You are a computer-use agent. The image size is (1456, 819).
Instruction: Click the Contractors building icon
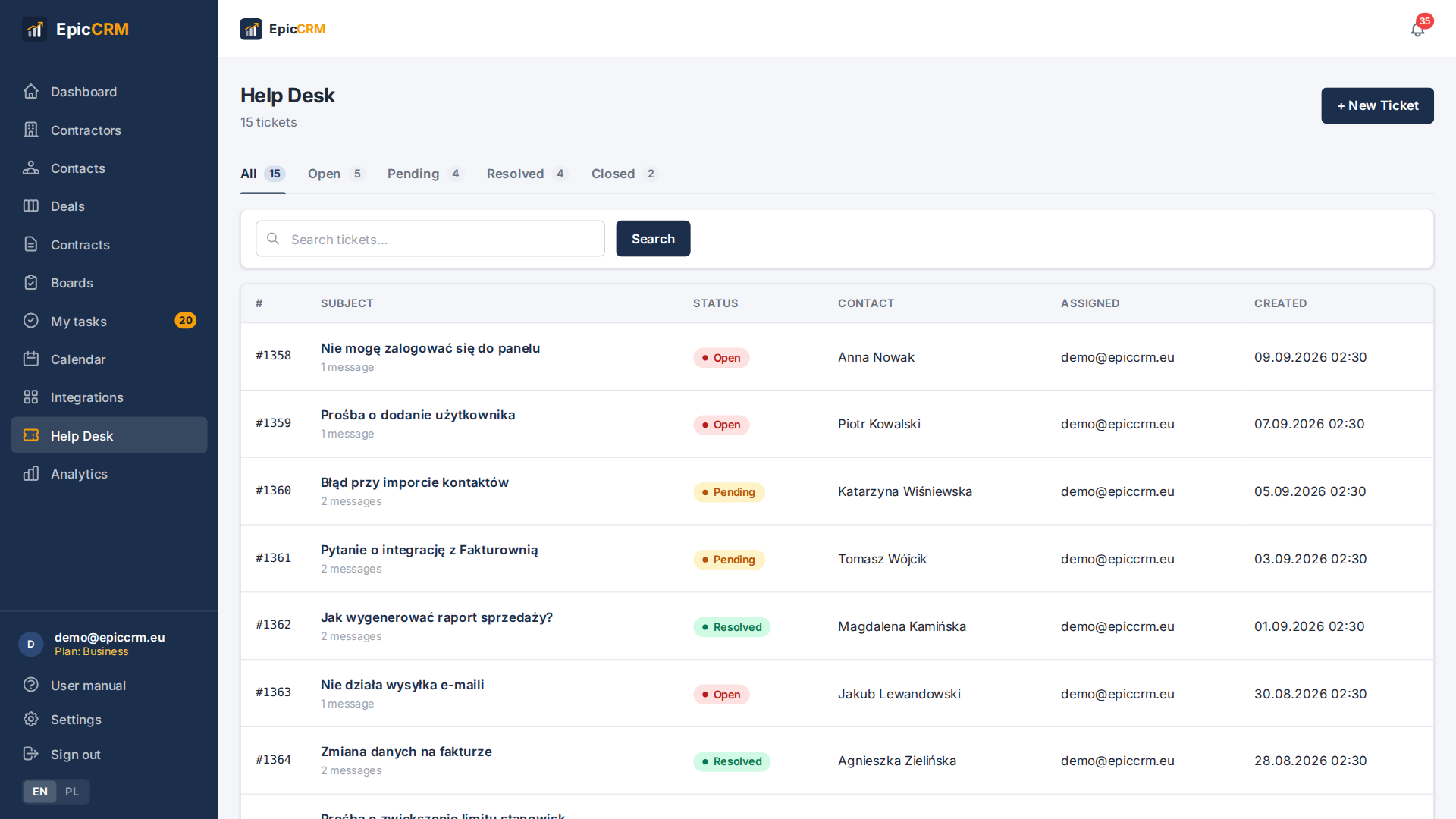coord(31,130)
